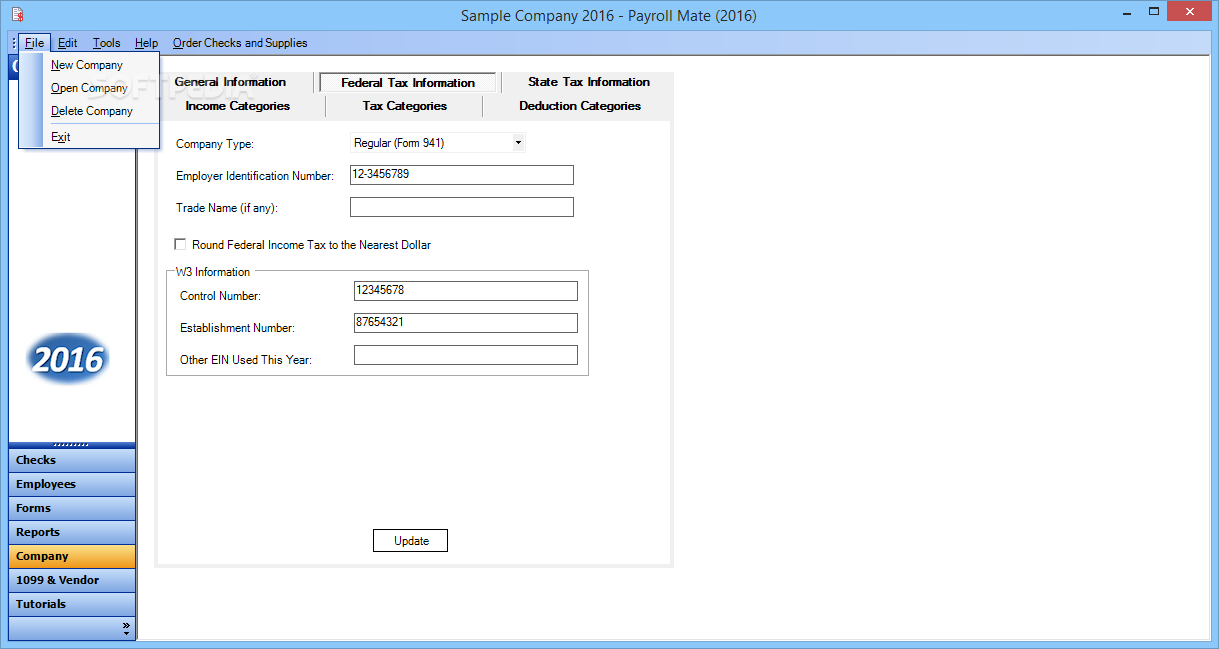Close the Payroll Mate window
The width and height of the screenshot is (1219, 649).
[x=1190, y=11]
